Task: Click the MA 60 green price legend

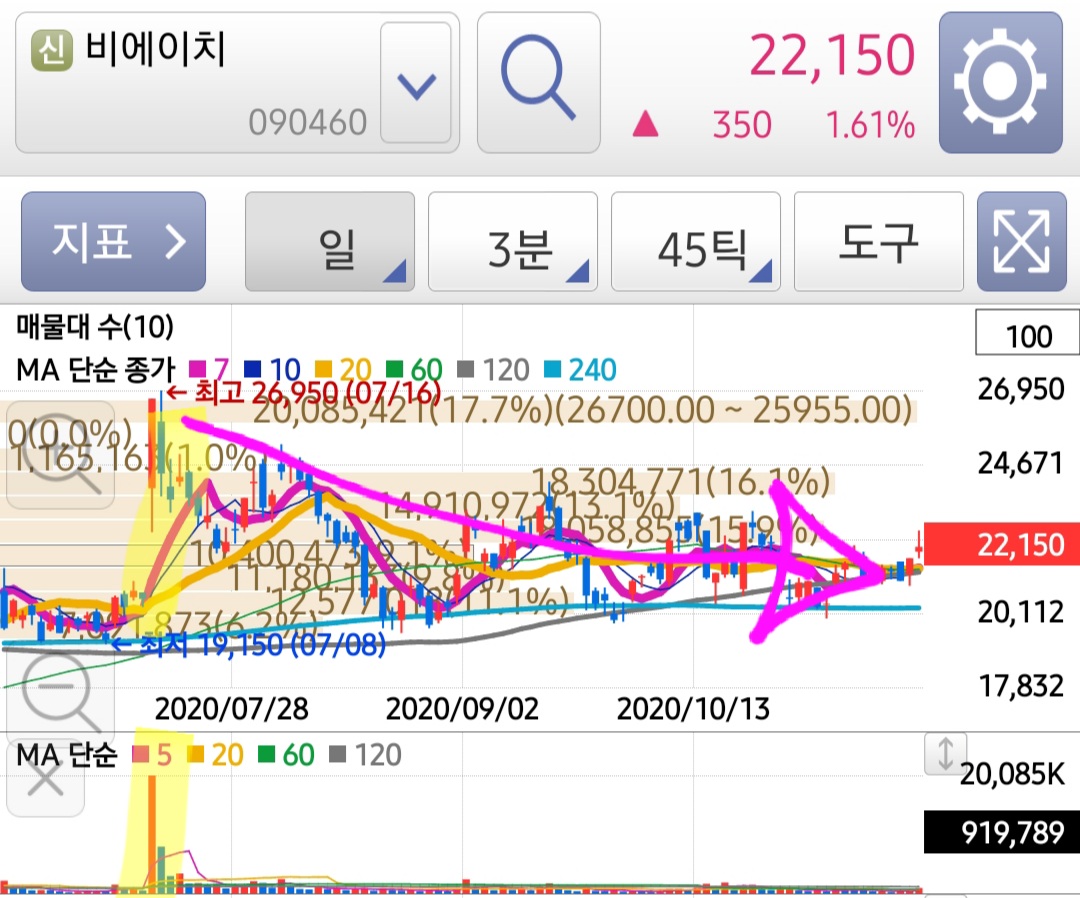Action: pyautogui.click(x=415, y=370)
